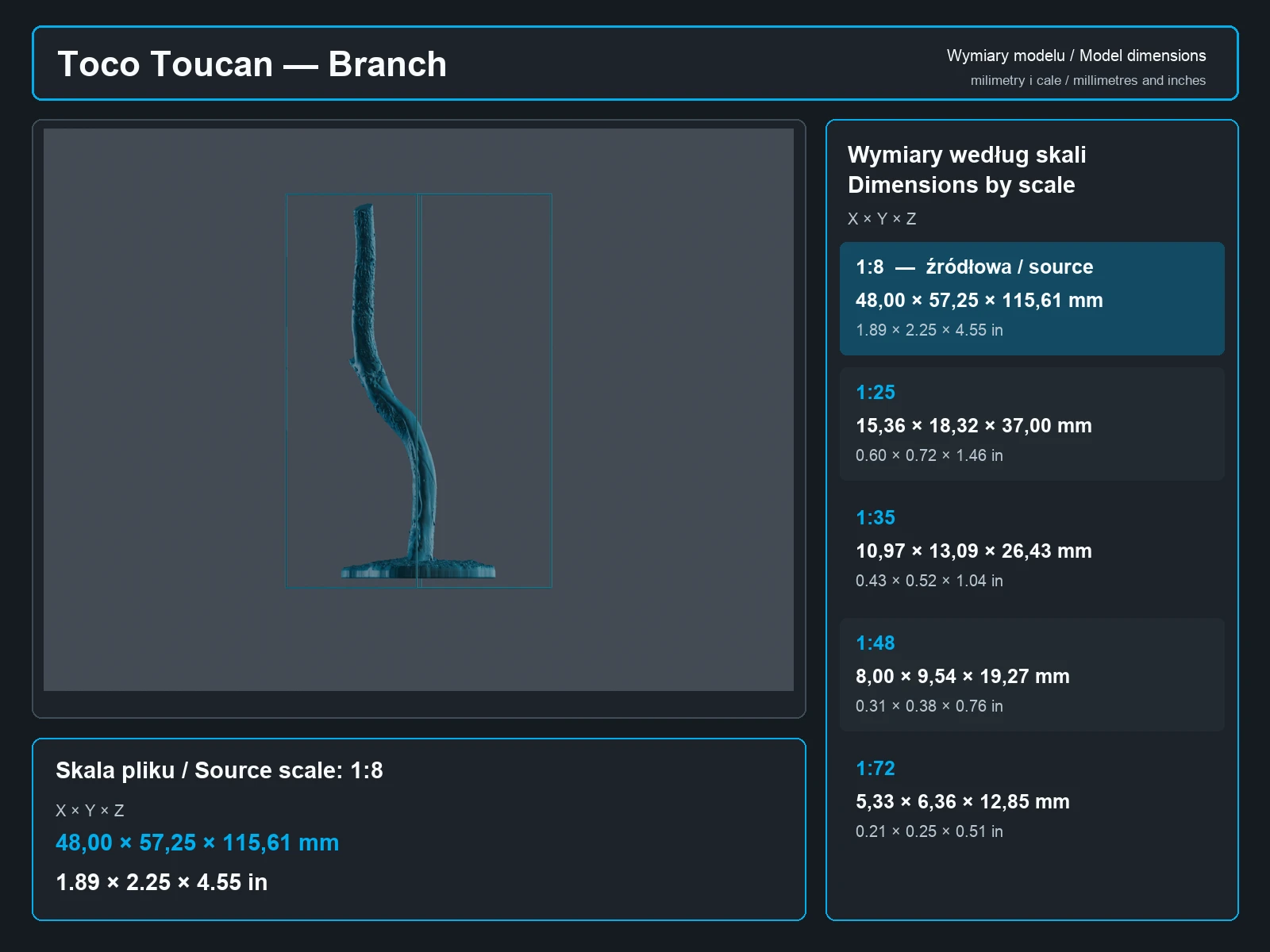Viewport: 1270px width, 952px height.
Task: Click 'Skala pliku / Source scale: 1:8' heading
Action: pos(219,770)
